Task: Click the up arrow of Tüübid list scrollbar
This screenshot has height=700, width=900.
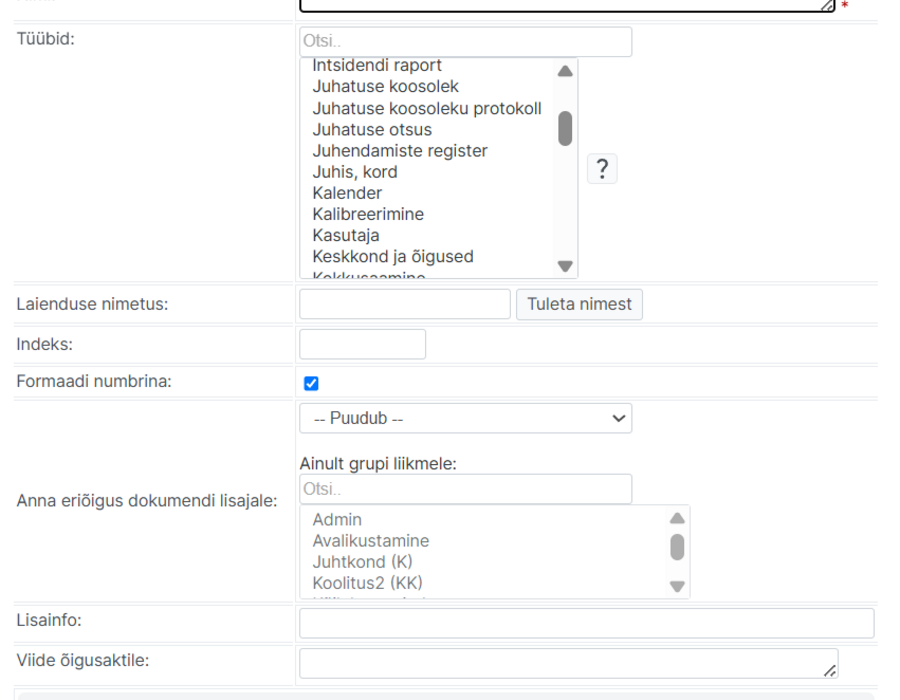Action: (565, 71)
